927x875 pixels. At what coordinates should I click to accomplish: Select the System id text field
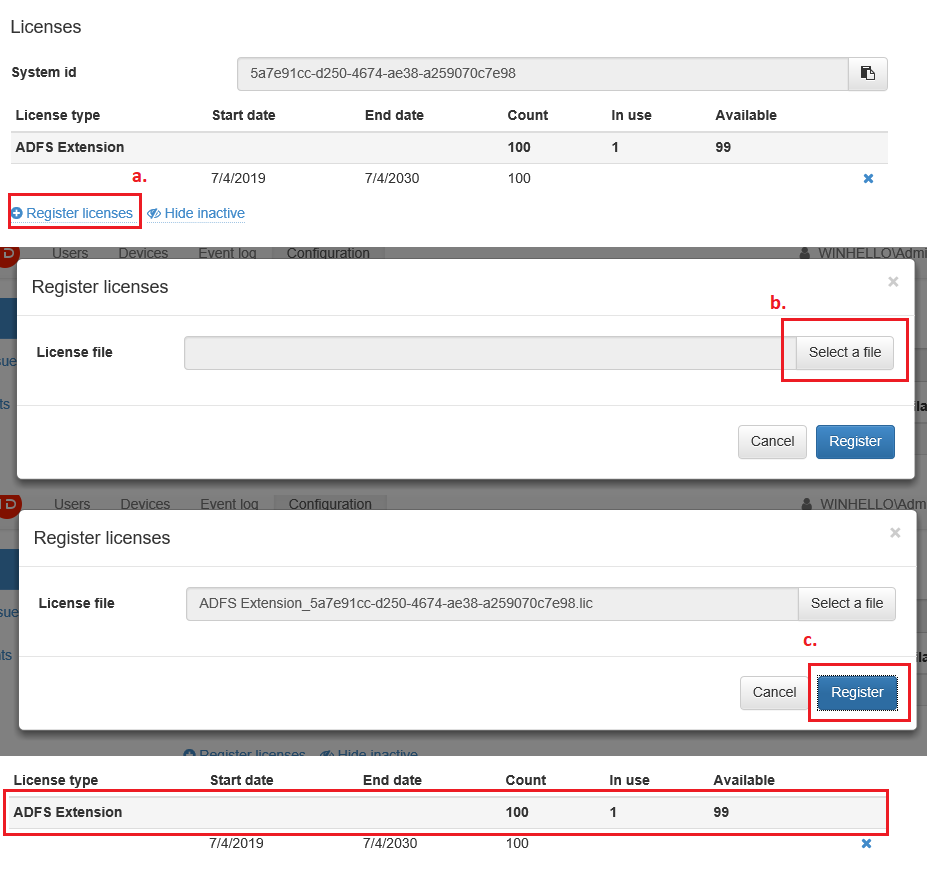click(542, 73)
